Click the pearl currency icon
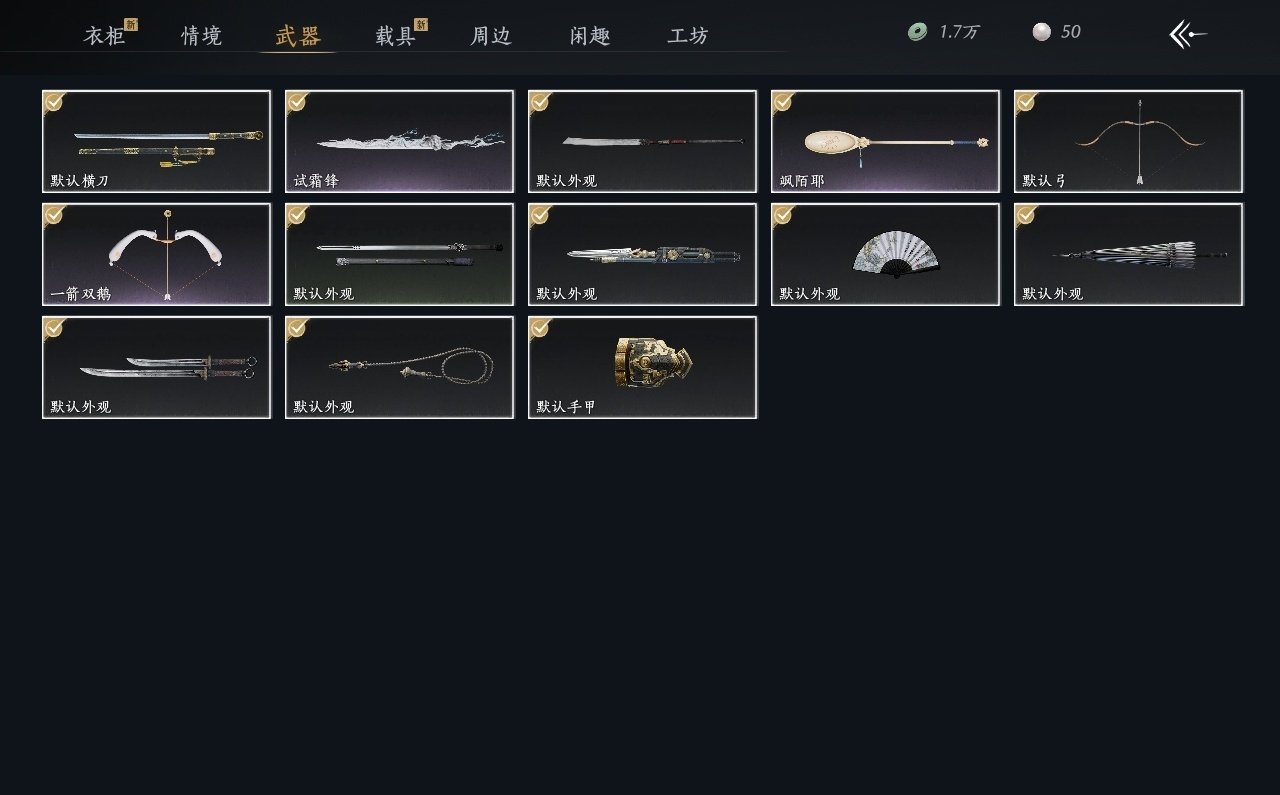 [1042, 32]
